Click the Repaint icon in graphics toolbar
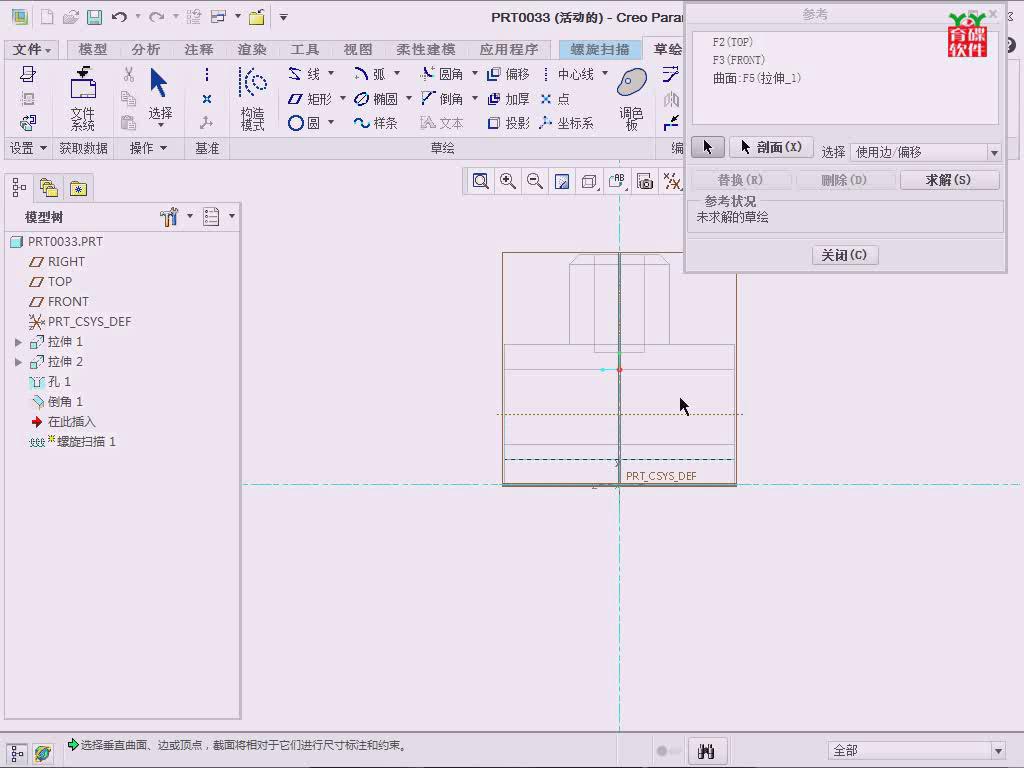1024x768 pixels. tap(562, 181)
